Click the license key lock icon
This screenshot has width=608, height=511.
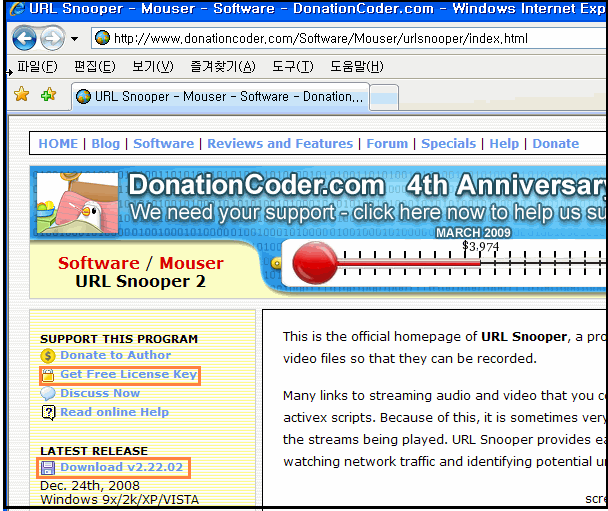coord(48,375)
